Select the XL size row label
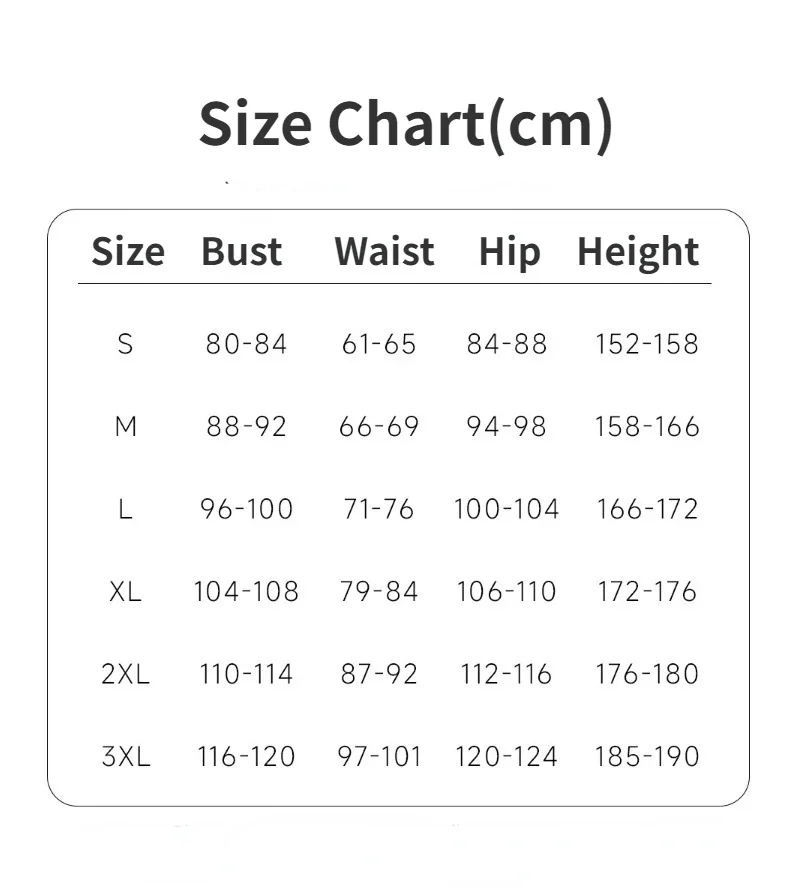Viewport: 790px width, 894px height. point(125,591)
